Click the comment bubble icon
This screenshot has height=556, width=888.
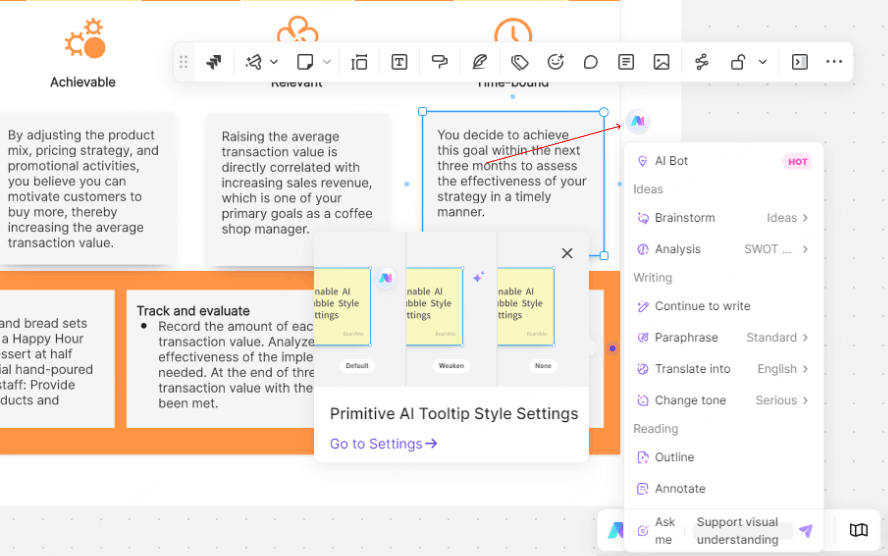[591, 62]
